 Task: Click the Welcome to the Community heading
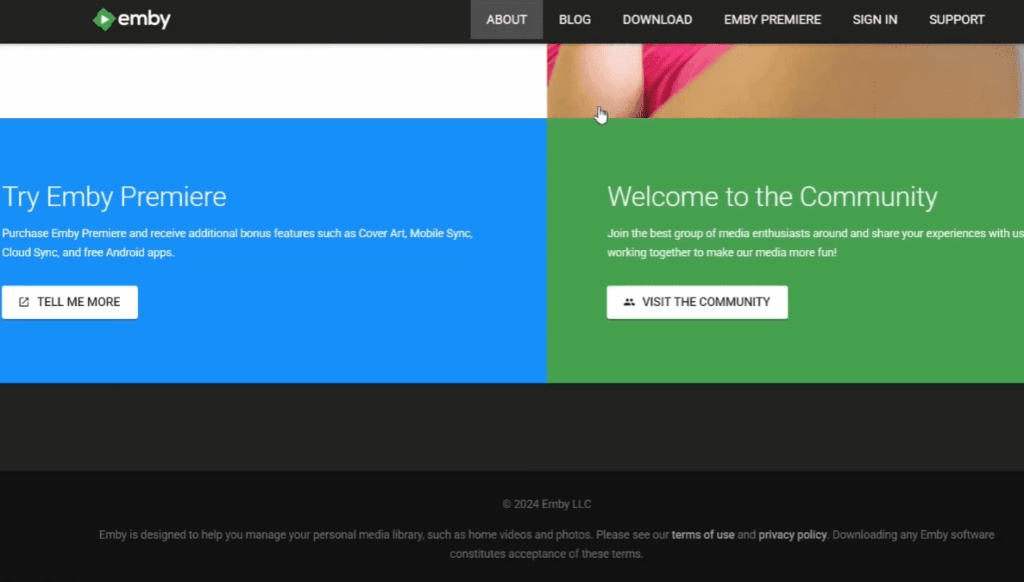[x=772, y=197]
